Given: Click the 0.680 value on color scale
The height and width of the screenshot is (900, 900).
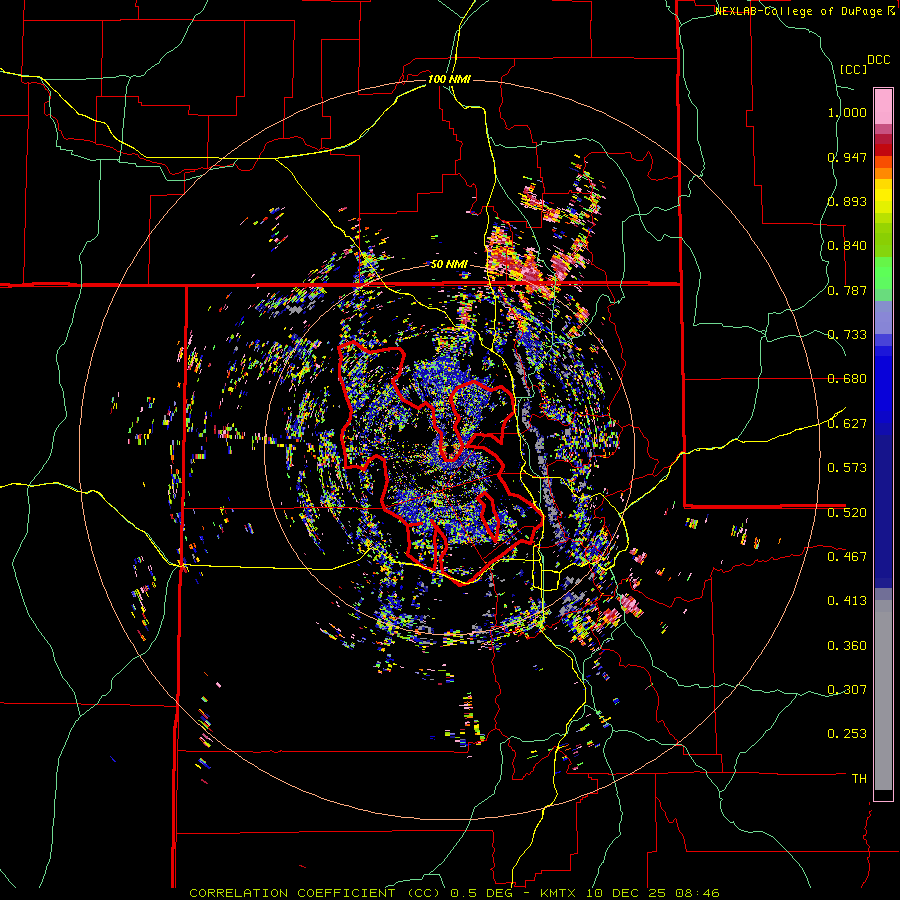Looking at the screenshot, I should (x=847, y=379).
